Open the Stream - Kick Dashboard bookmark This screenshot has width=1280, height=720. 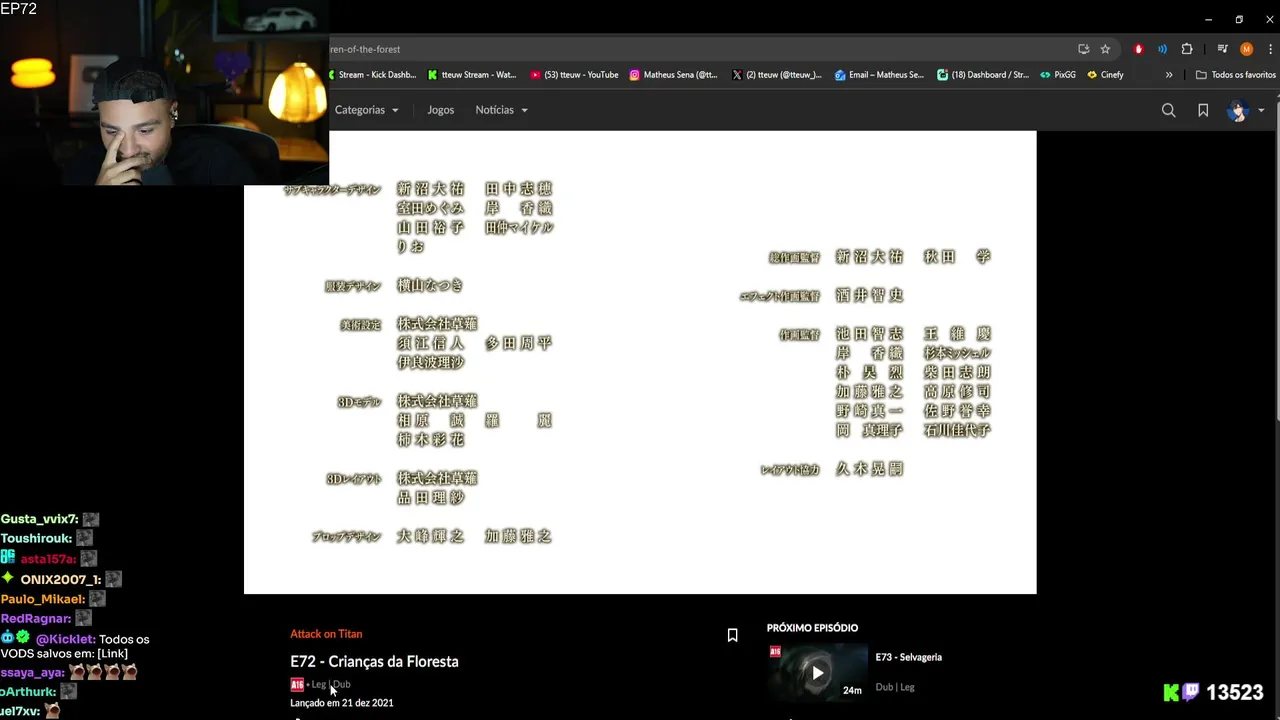[372, 75]
